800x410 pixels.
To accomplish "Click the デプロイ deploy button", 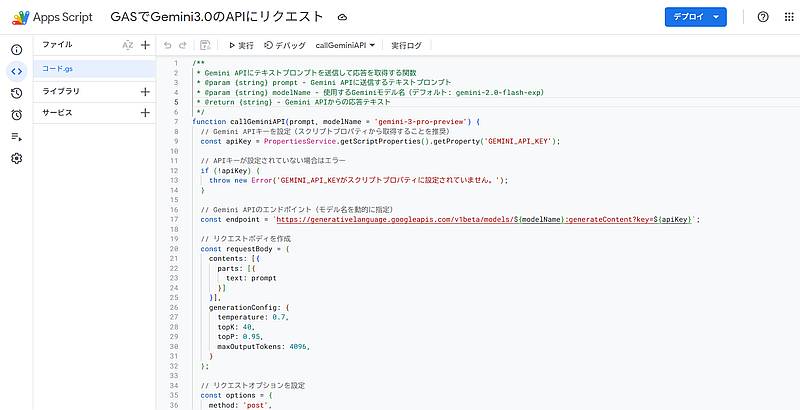I will coord(696,17).
